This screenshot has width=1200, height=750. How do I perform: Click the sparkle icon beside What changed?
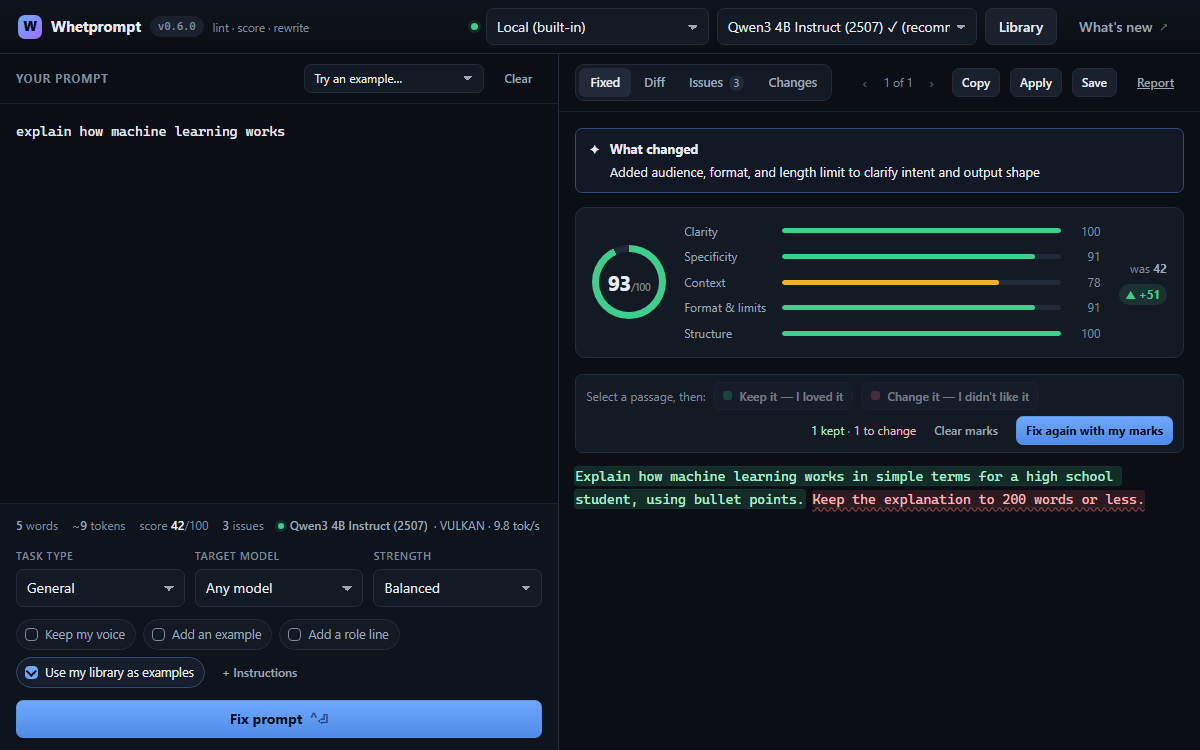coord(595,149)
